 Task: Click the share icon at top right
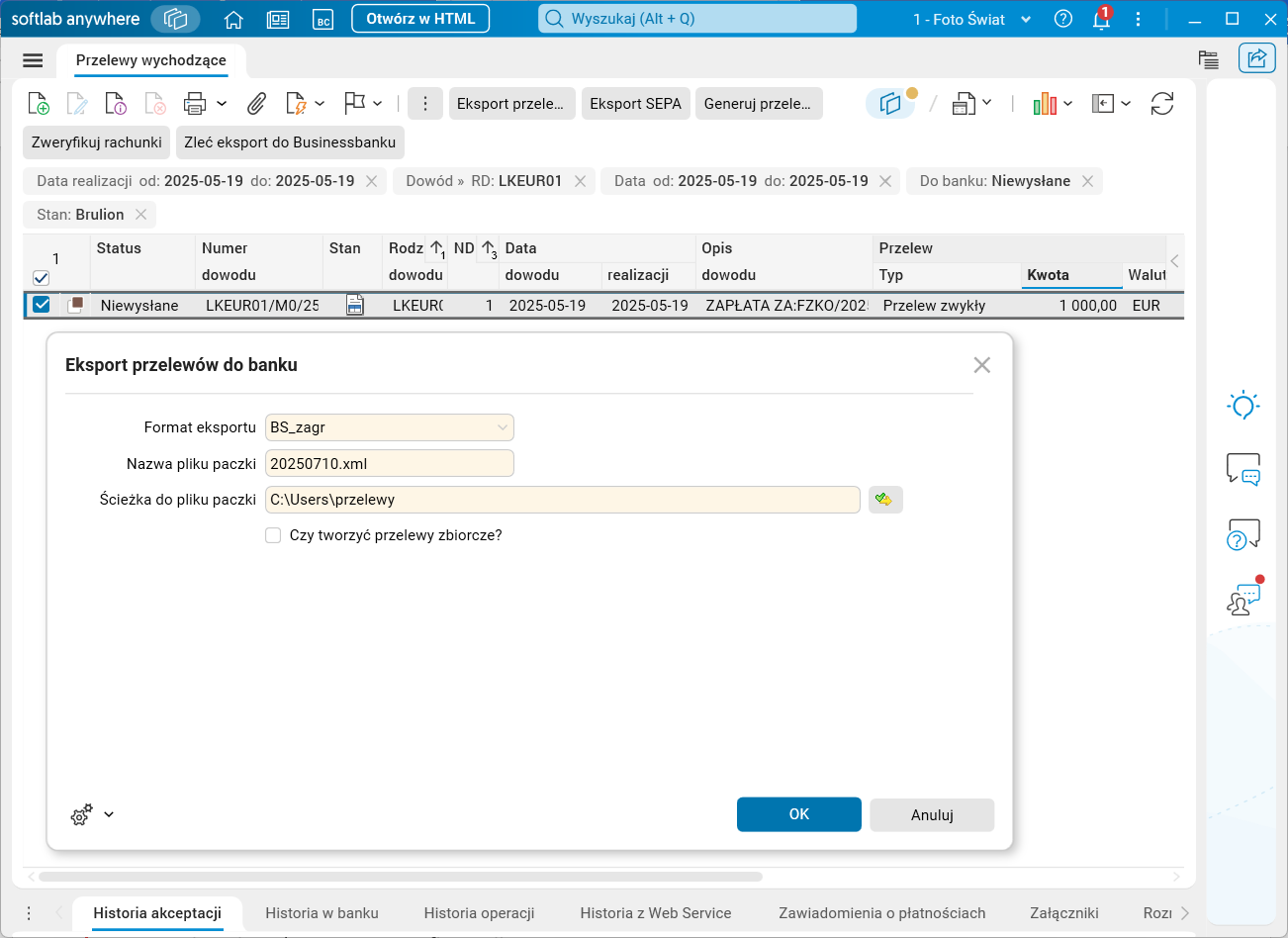[1256, 58]
